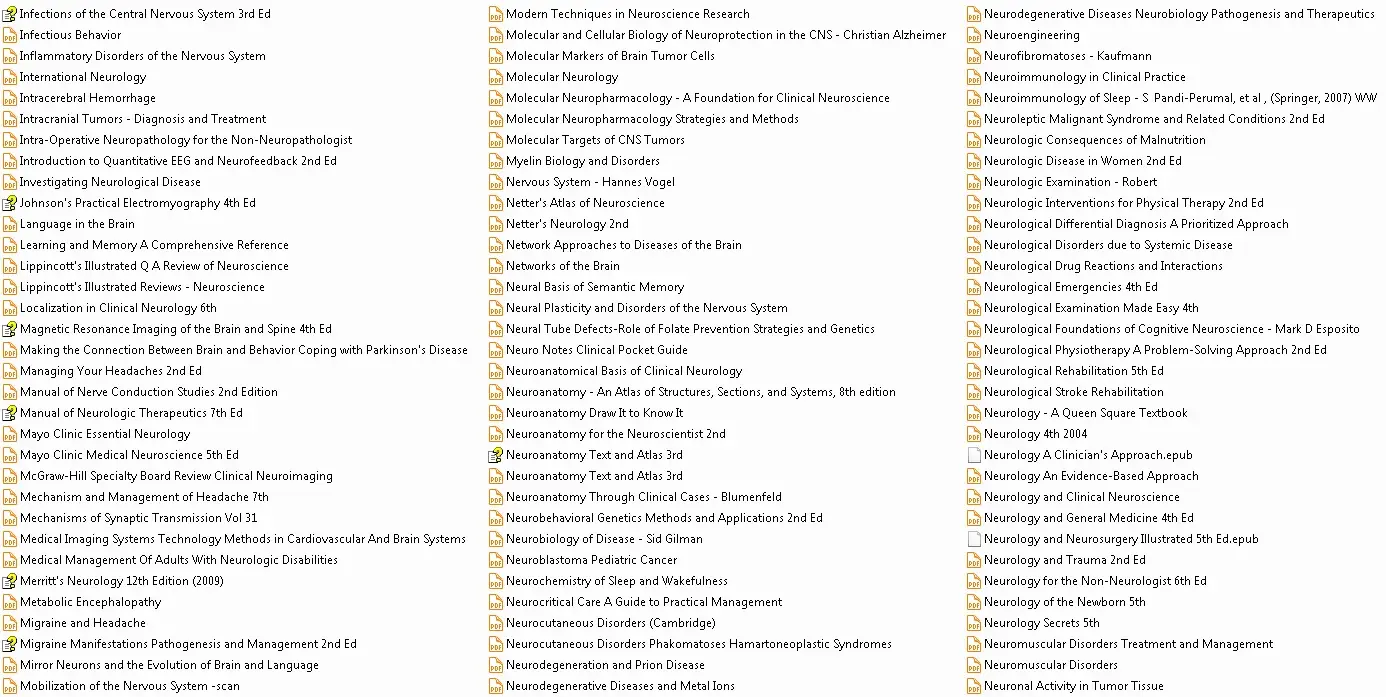
Task: Click PDF icon of Language in the Brain
Action: point(9,224)
